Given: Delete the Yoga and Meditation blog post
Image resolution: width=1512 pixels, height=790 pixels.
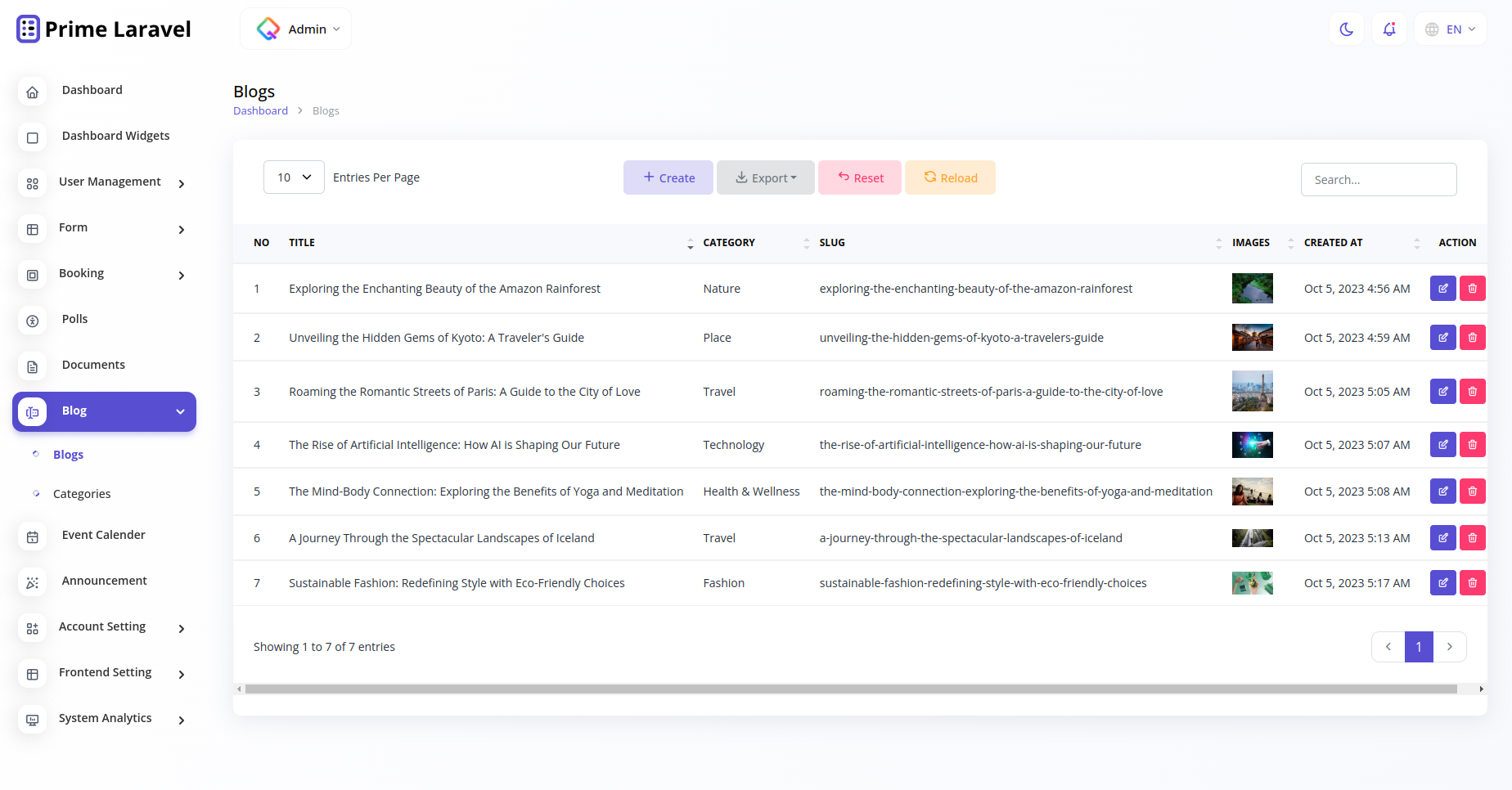Looking at the screenshot, I should click(x=1472, y=491).
